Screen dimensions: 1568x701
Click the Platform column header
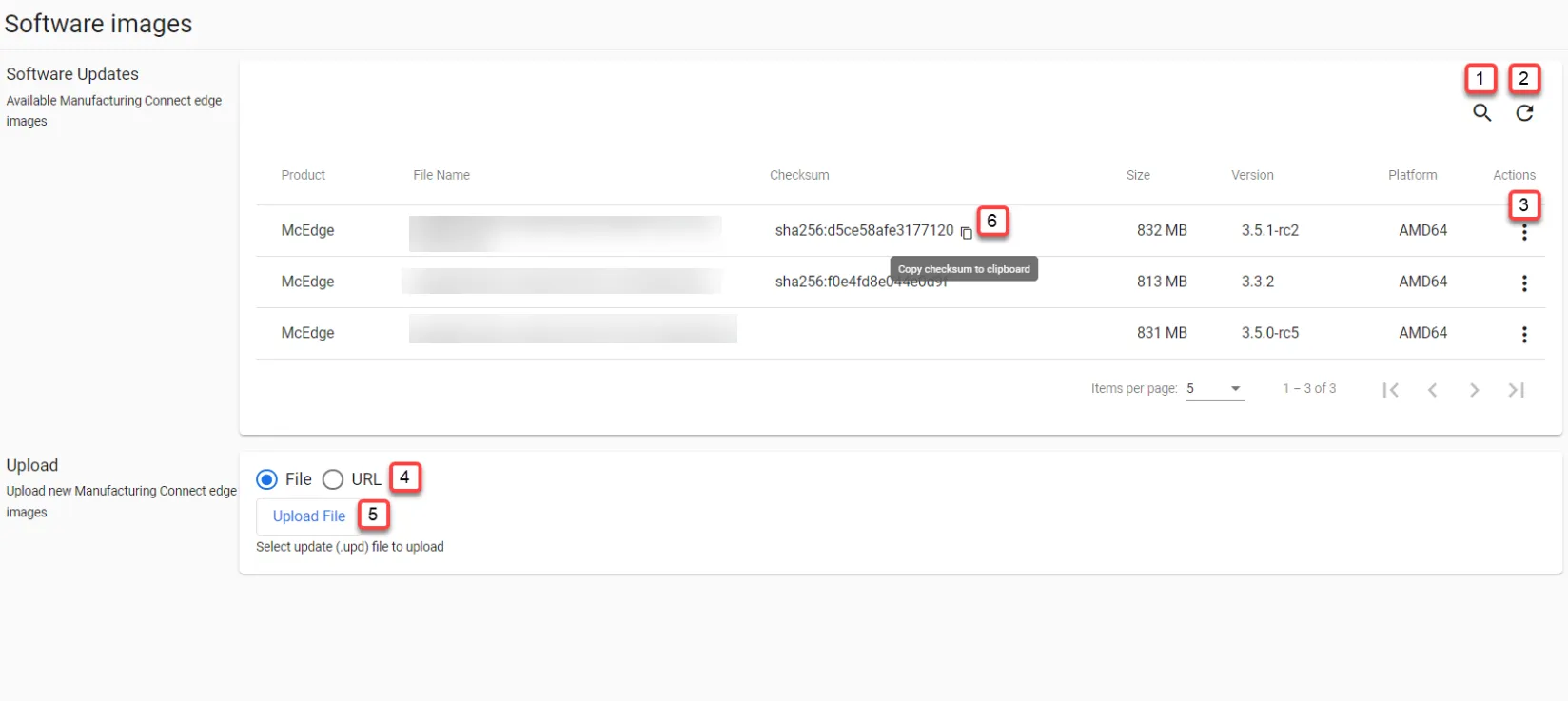point(1412,175)
